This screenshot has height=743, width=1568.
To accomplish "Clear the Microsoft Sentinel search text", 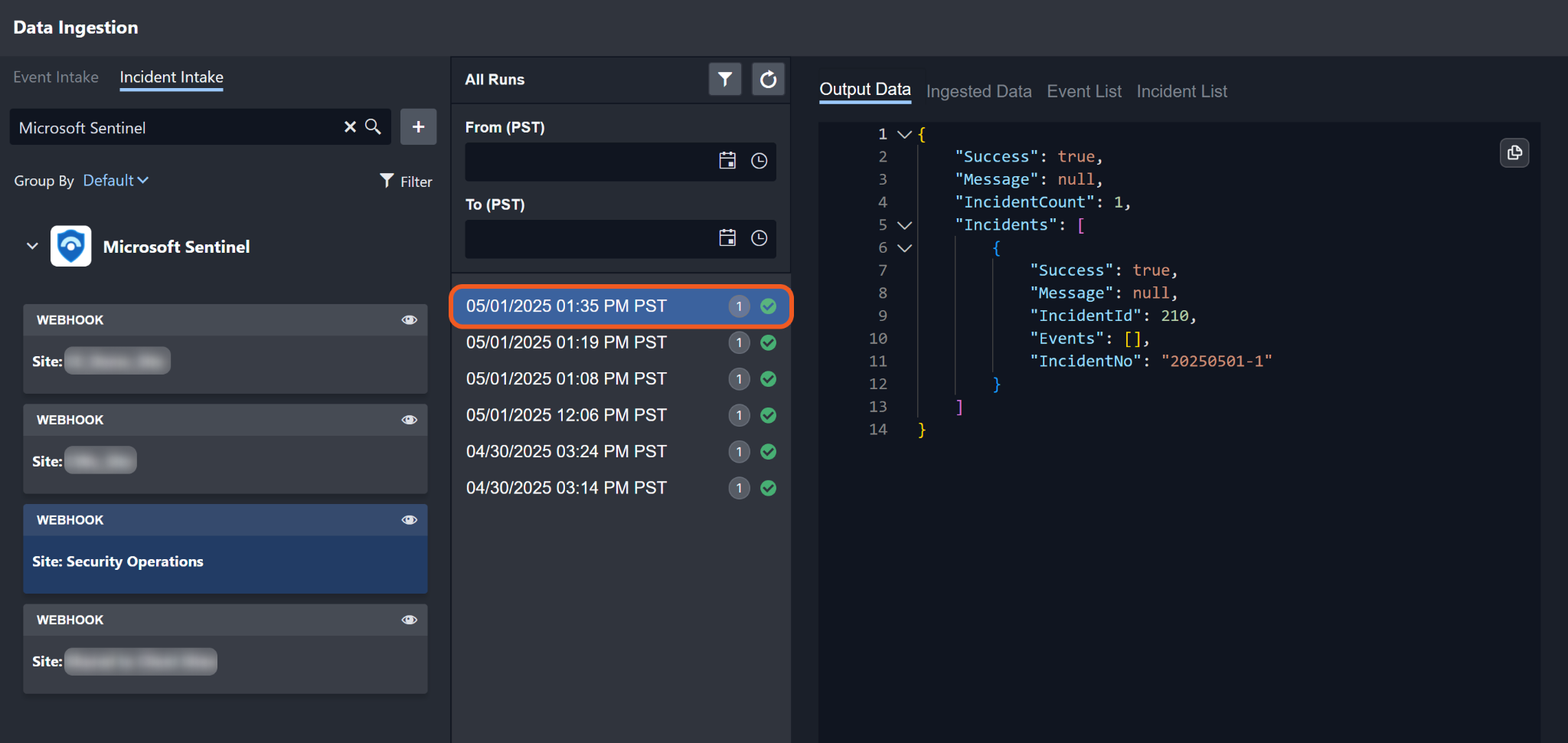I will (350, 127).
